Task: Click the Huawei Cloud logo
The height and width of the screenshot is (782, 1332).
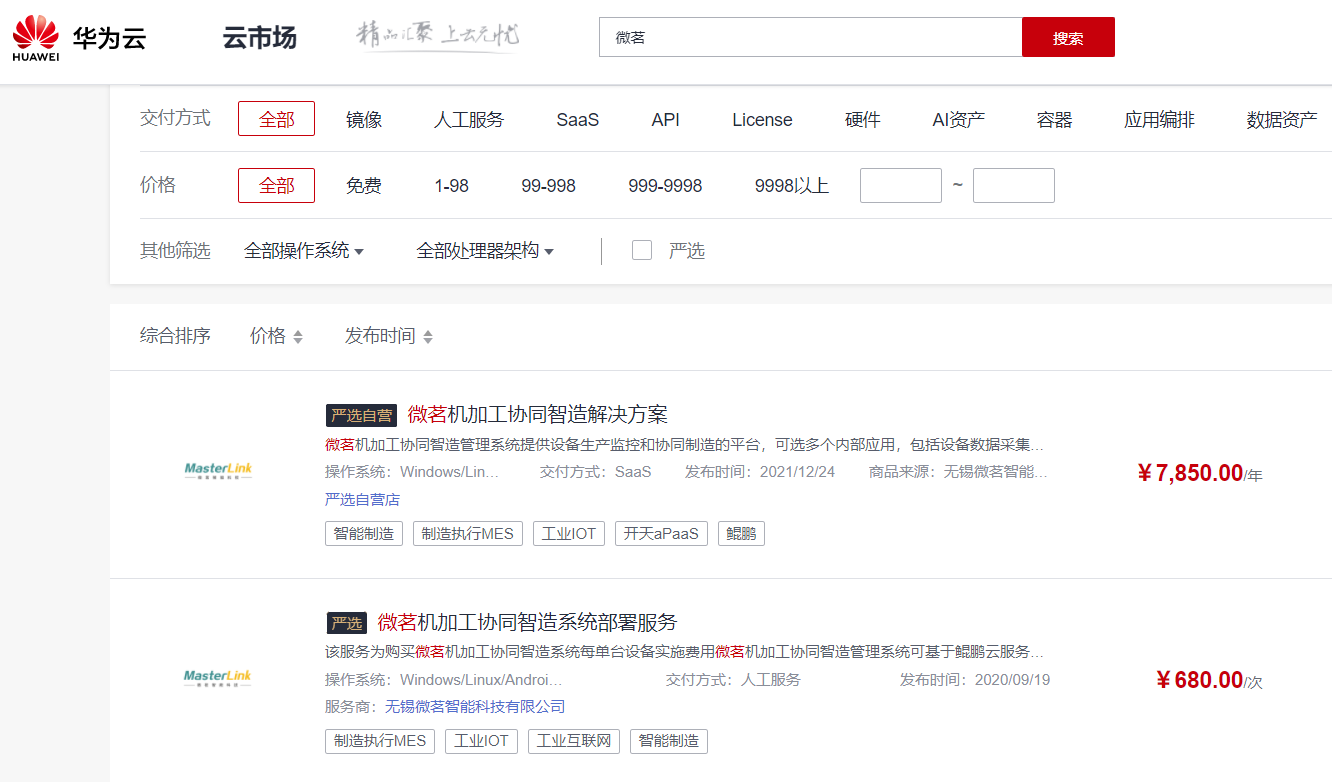Action: coord(79,38)
